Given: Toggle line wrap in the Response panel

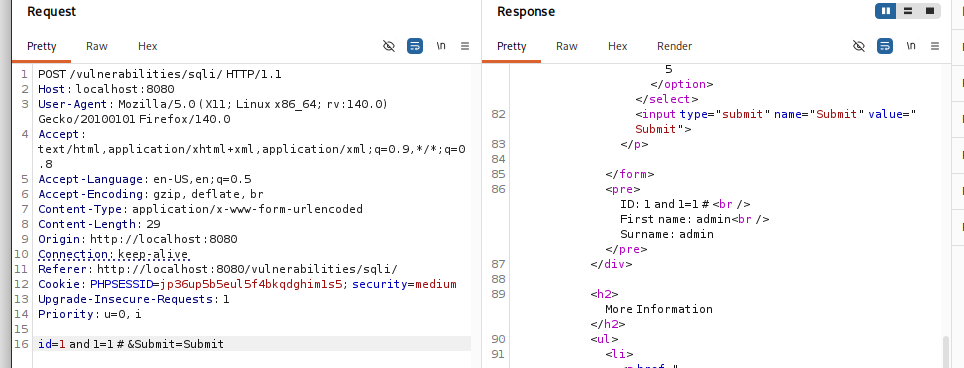Looking at the screenshot, I should click(x=885, y=46).
